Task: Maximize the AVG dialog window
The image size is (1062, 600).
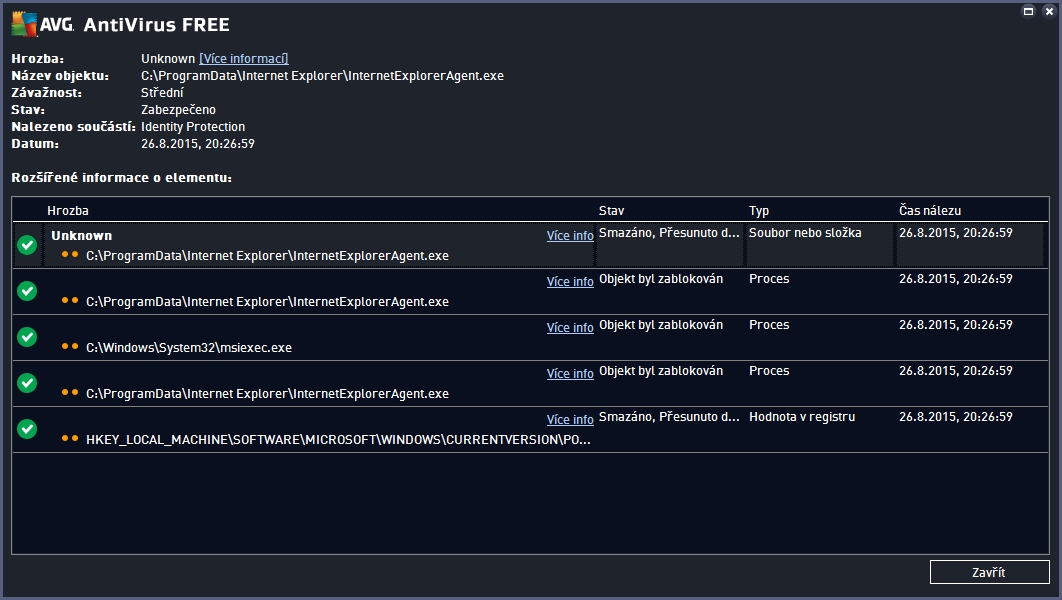Action: 1028,12
